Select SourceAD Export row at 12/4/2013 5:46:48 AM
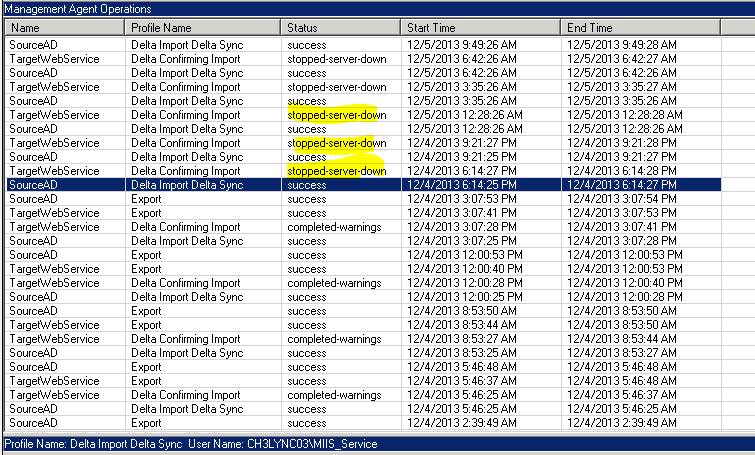Image resolution: width=755 pixels, height=455 pixels. click(x=363, y=367)
